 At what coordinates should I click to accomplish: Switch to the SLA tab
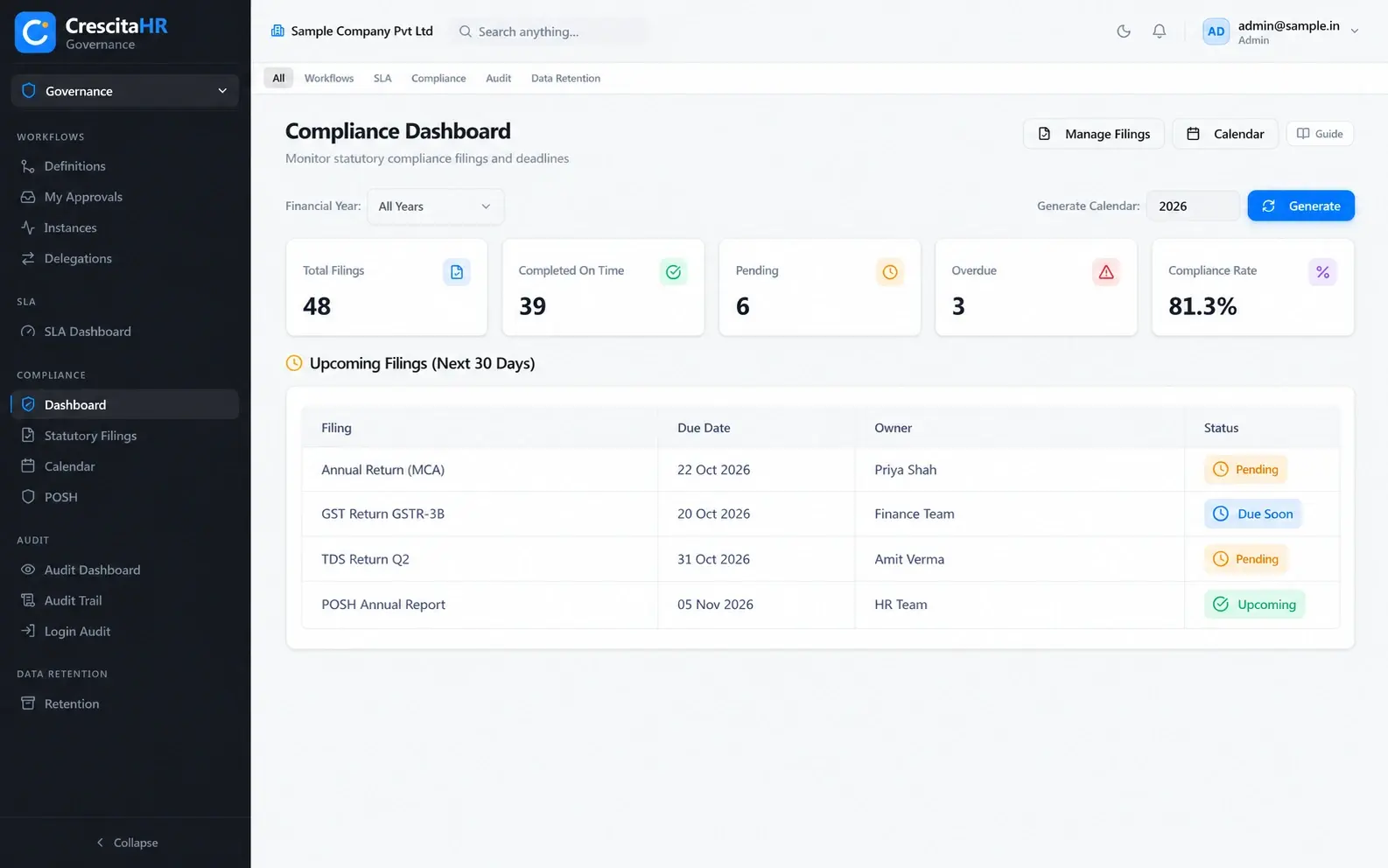pos(382,78)
